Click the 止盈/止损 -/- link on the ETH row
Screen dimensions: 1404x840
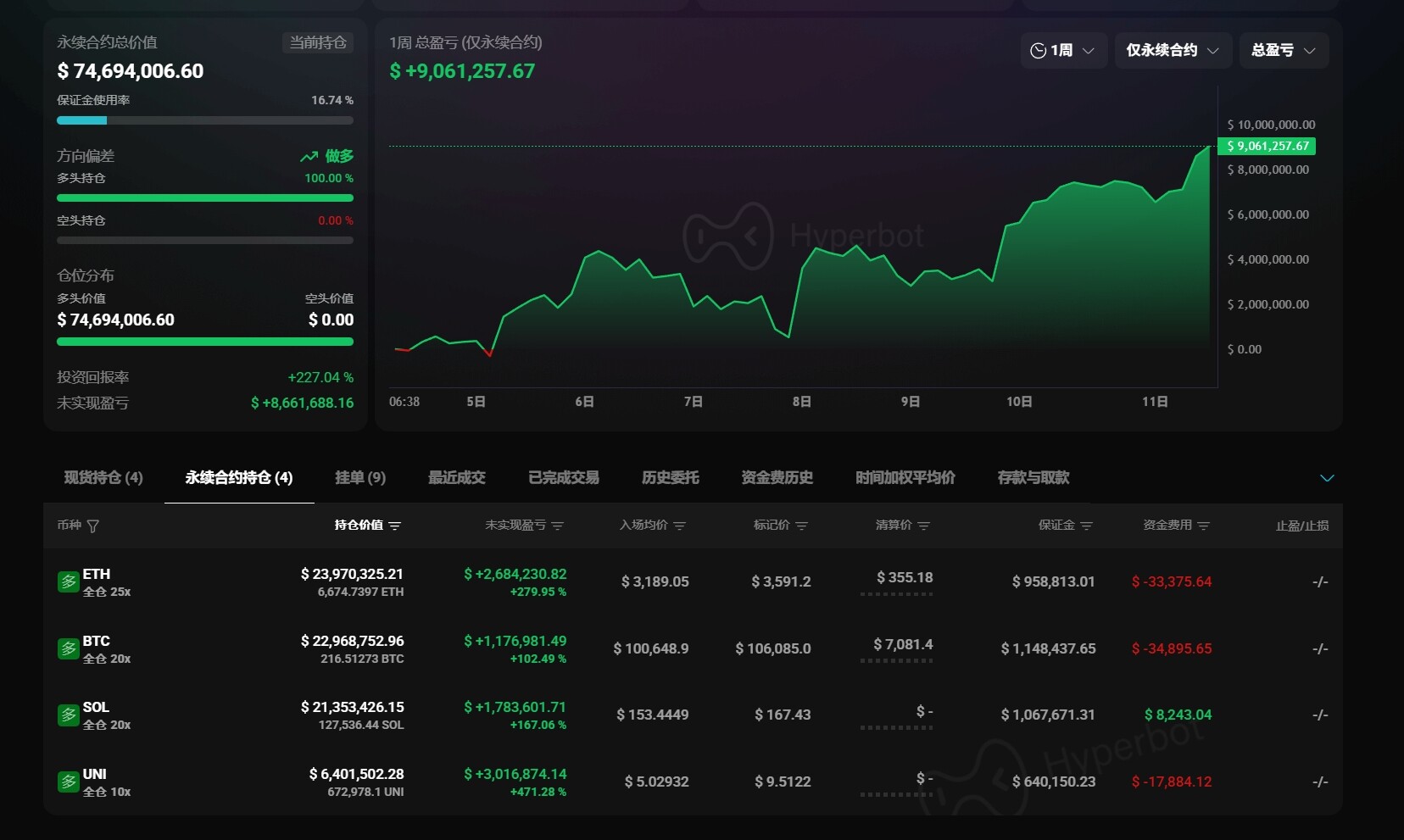pos(1320,581)
